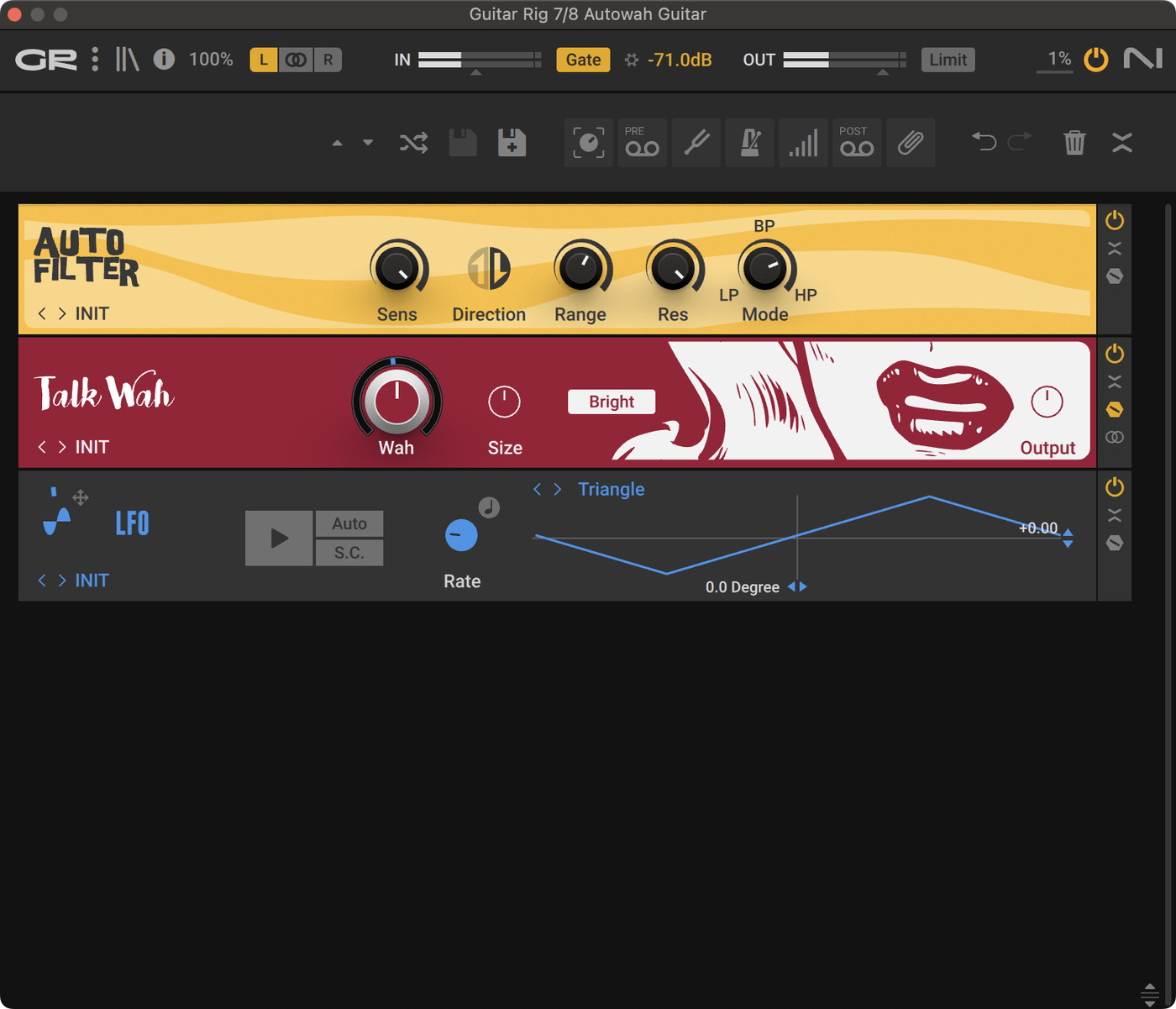Click the Talk Wah Output knob
The height and width of the screenshot is (1009, 1176).
click(1047, 402)
